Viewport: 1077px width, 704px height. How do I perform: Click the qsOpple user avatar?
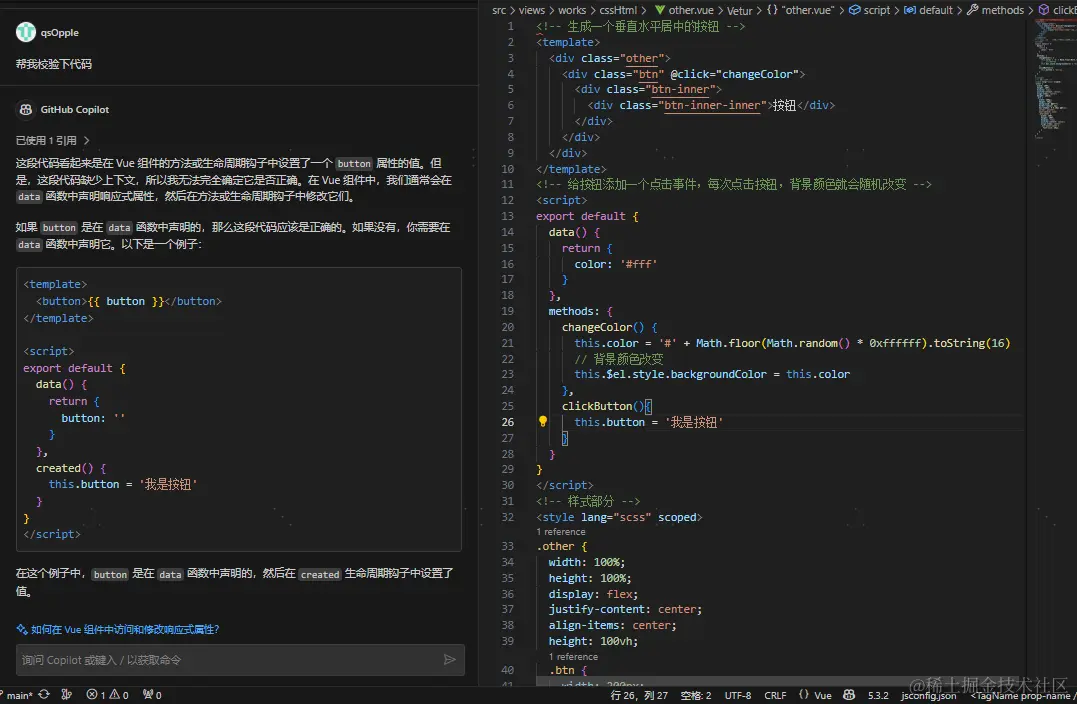tap(25, 32)
